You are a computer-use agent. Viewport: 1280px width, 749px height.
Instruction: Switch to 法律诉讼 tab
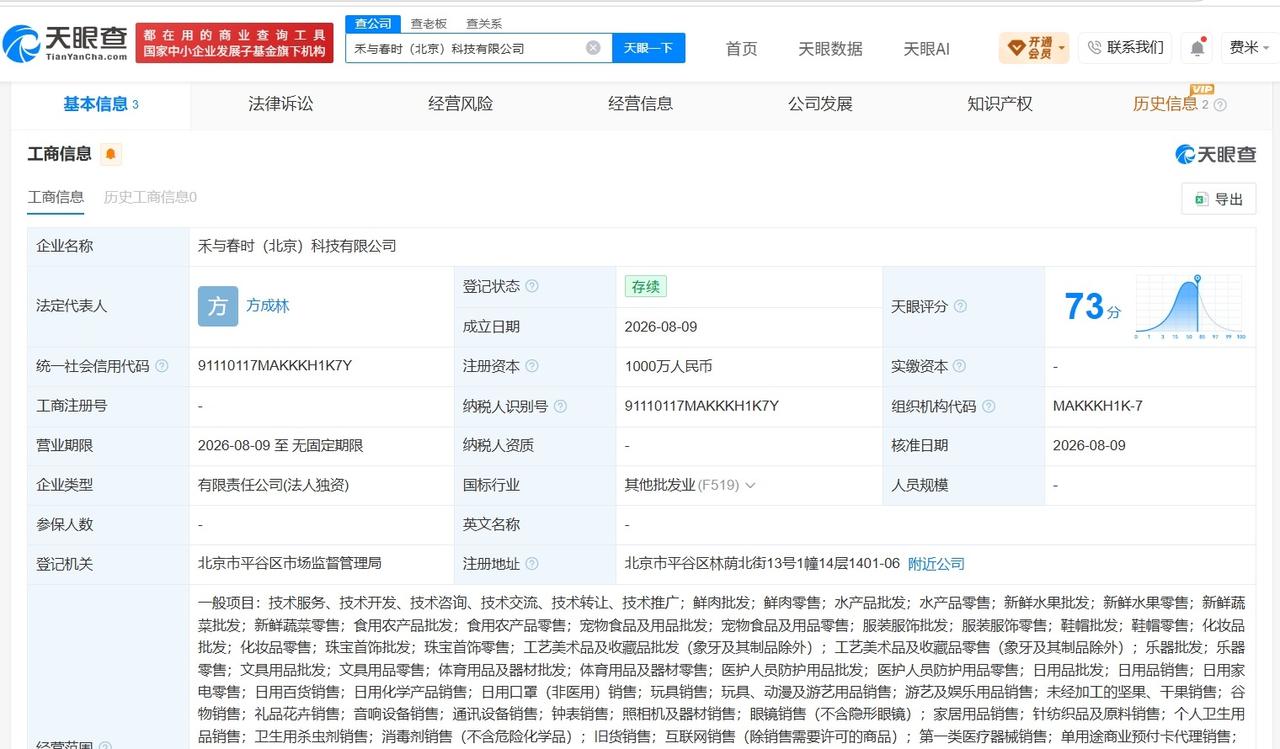(x=281, y=104)
